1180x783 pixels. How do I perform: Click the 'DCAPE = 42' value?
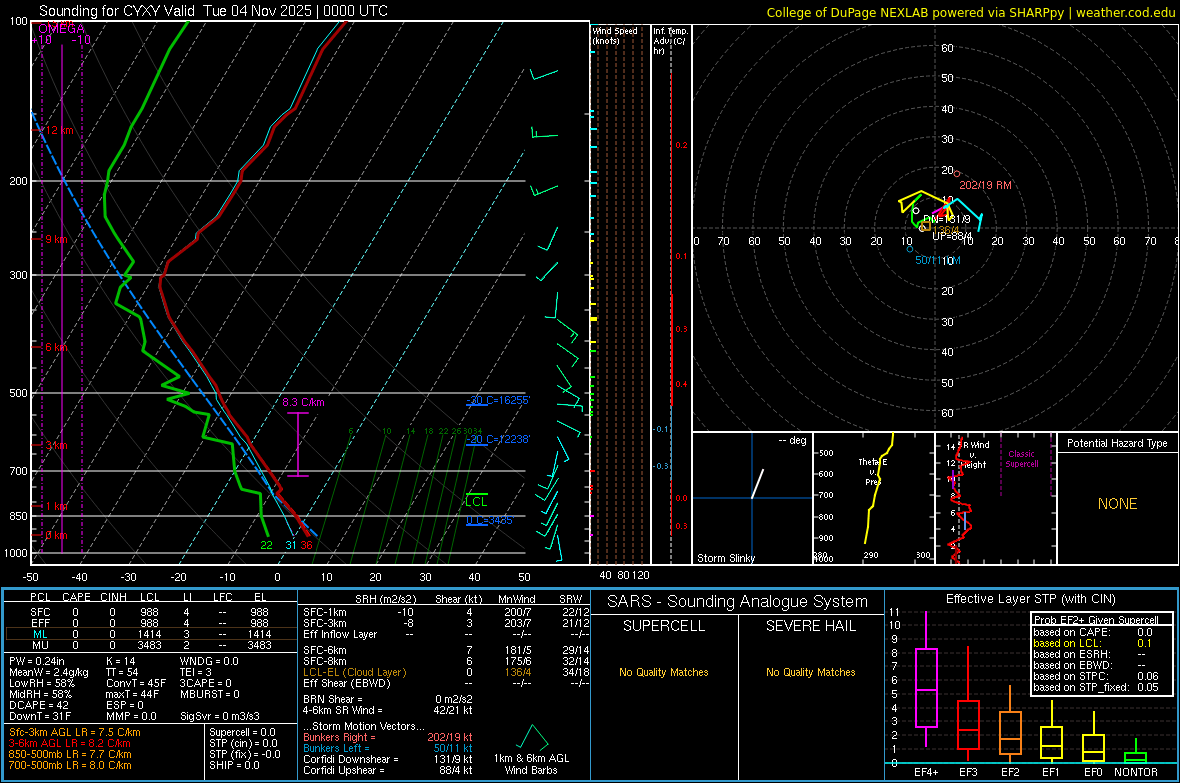(39, 705)
